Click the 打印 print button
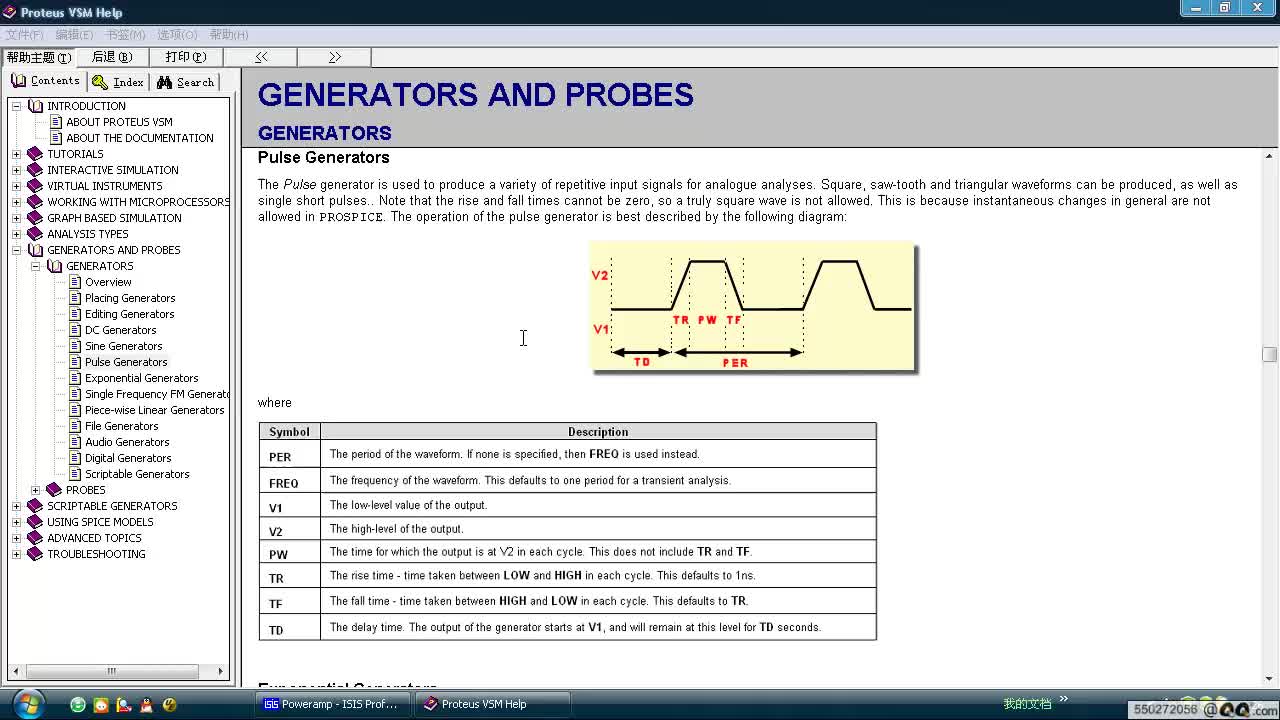1280x720 pixels. 186,57
